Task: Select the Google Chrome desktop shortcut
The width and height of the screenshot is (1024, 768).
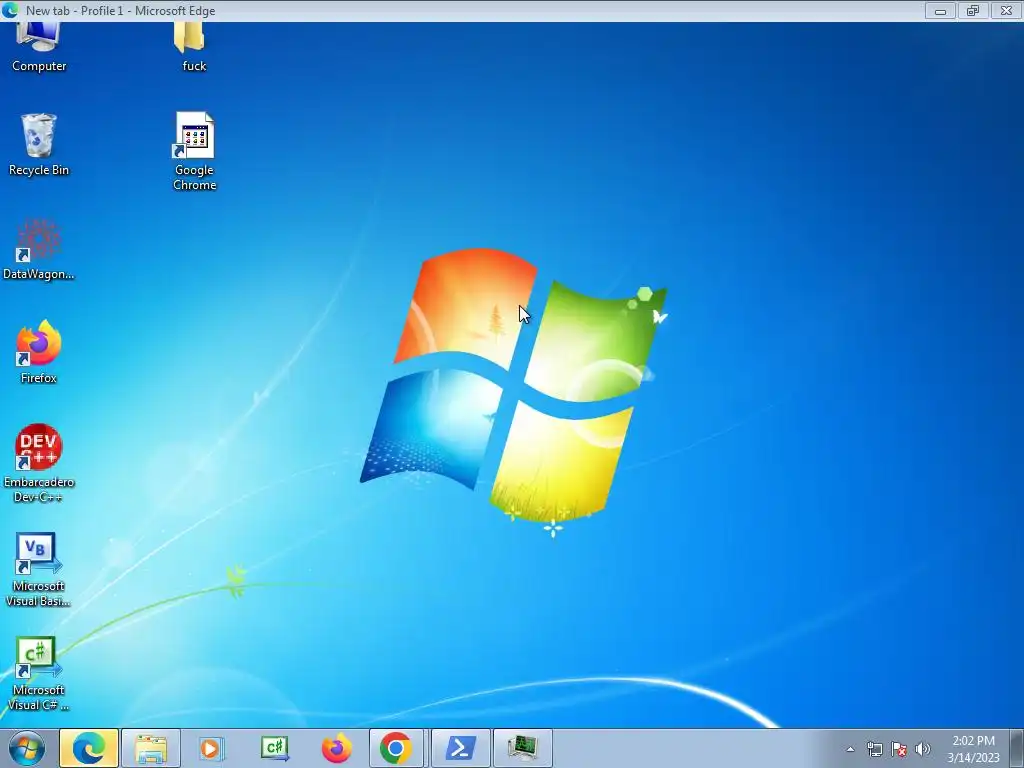Action: (194, 151)
